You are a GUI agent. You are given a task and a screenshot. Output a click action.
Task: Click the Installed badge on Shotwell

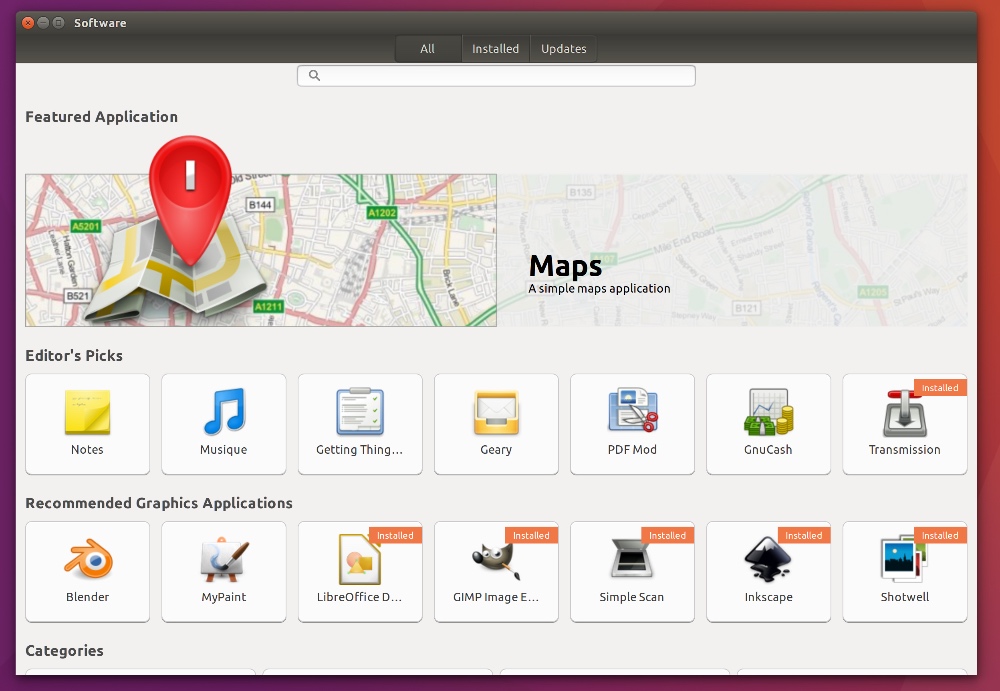[x=940, y=535]
